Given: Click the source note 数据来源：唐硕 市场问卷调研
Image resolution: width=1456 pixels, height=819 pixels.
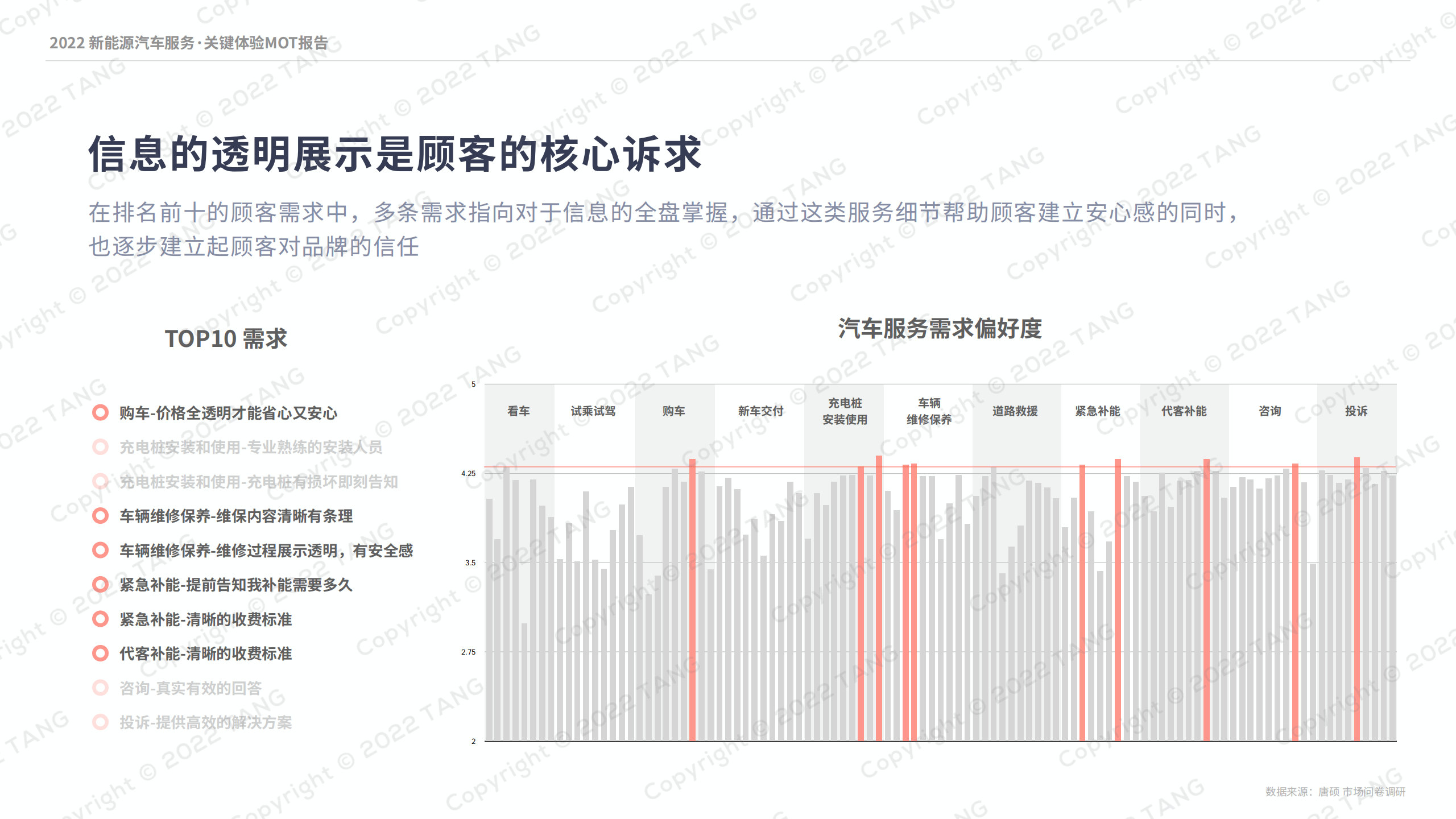Looking at the screenshot, I should click(1335, 792).
